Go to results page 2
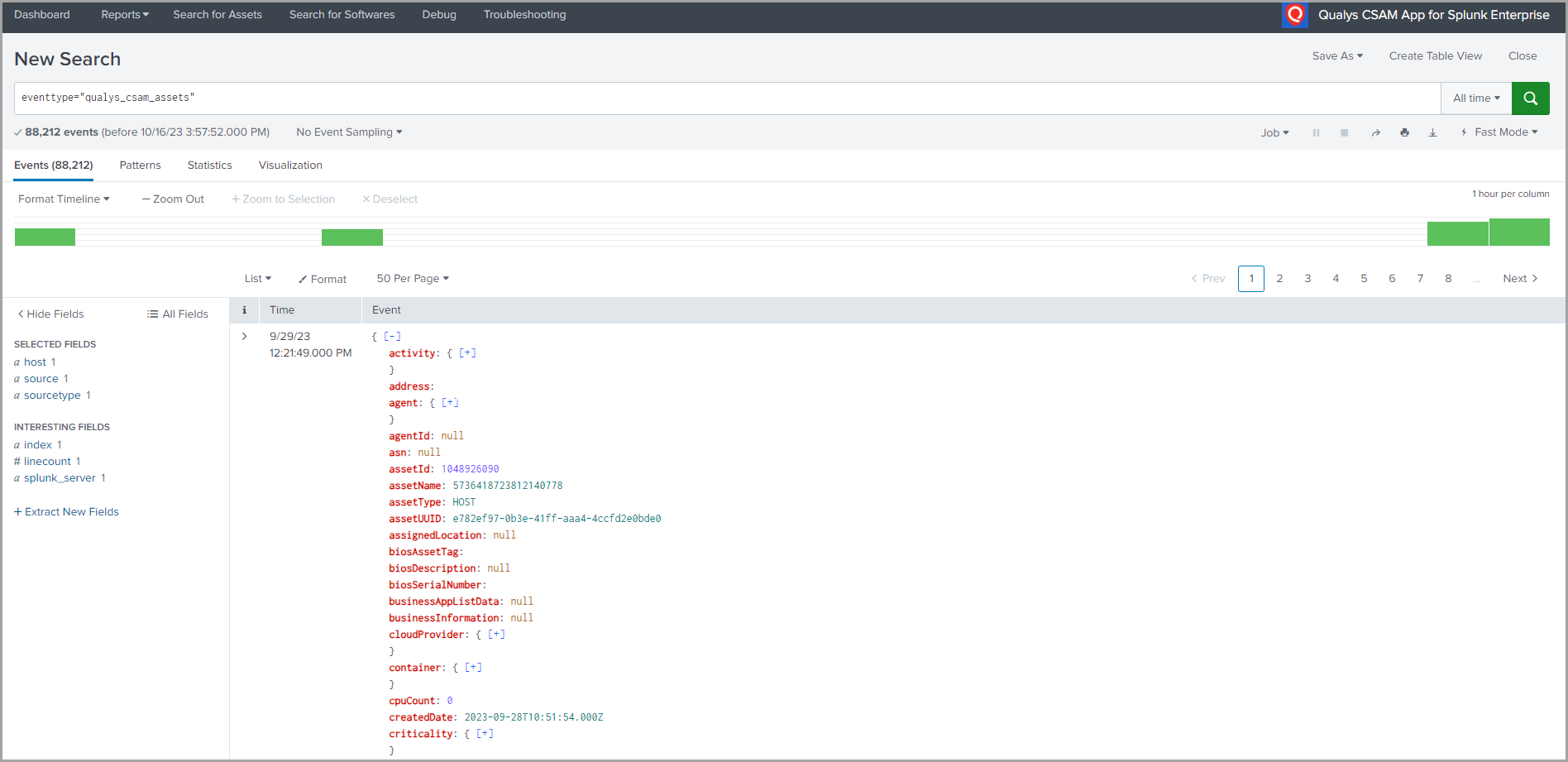 tap(1279, 278)
